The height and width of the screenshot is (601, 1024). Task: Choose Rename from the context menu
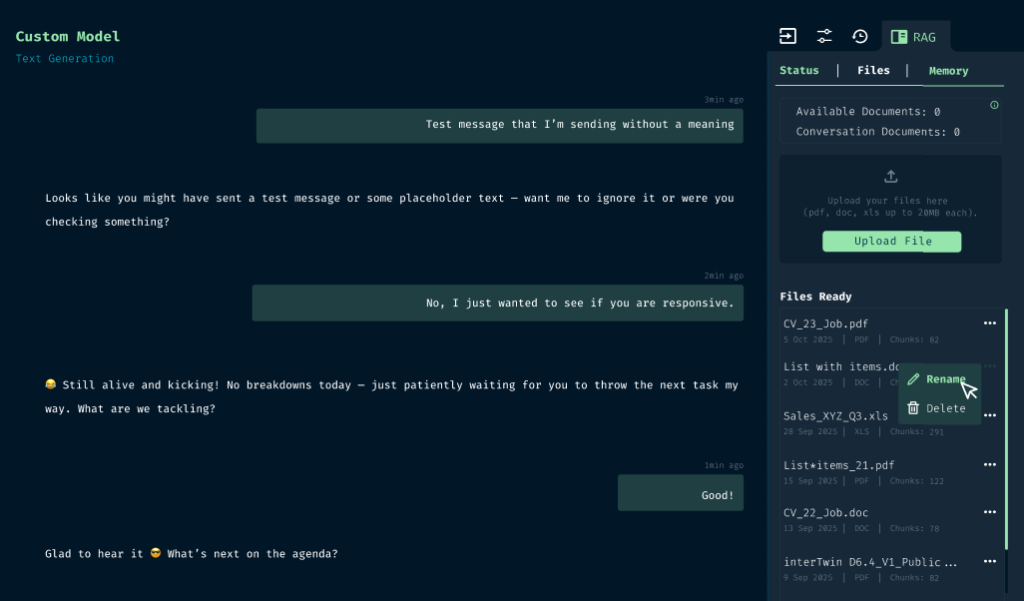pos(936,380)
